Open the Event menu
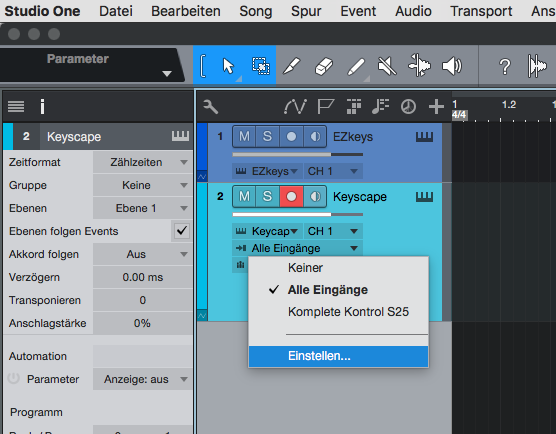Screen dimensions: 556x434 [x=358, y=11]
